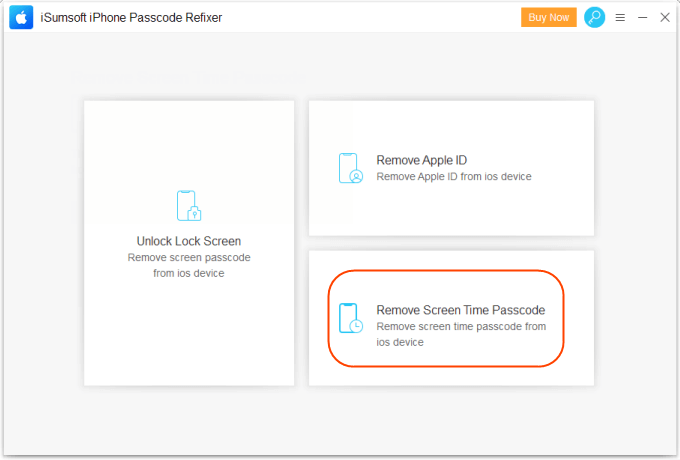The image size is (680, 460).
Task: Click 'Remove screen passcode from ios device' text
Action: click(189, 265)
